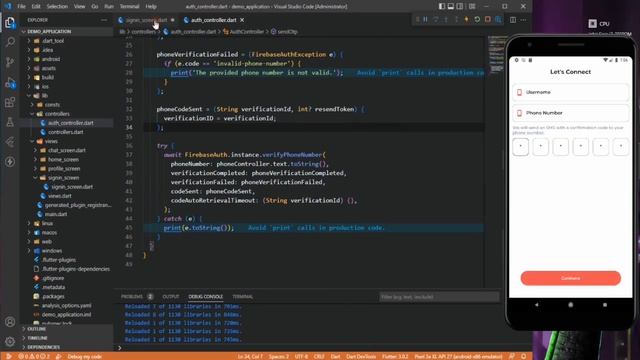This screenshot has width=640, height=360.
Task: Open the Testing flask view
Action: click(x=10, y=122)
